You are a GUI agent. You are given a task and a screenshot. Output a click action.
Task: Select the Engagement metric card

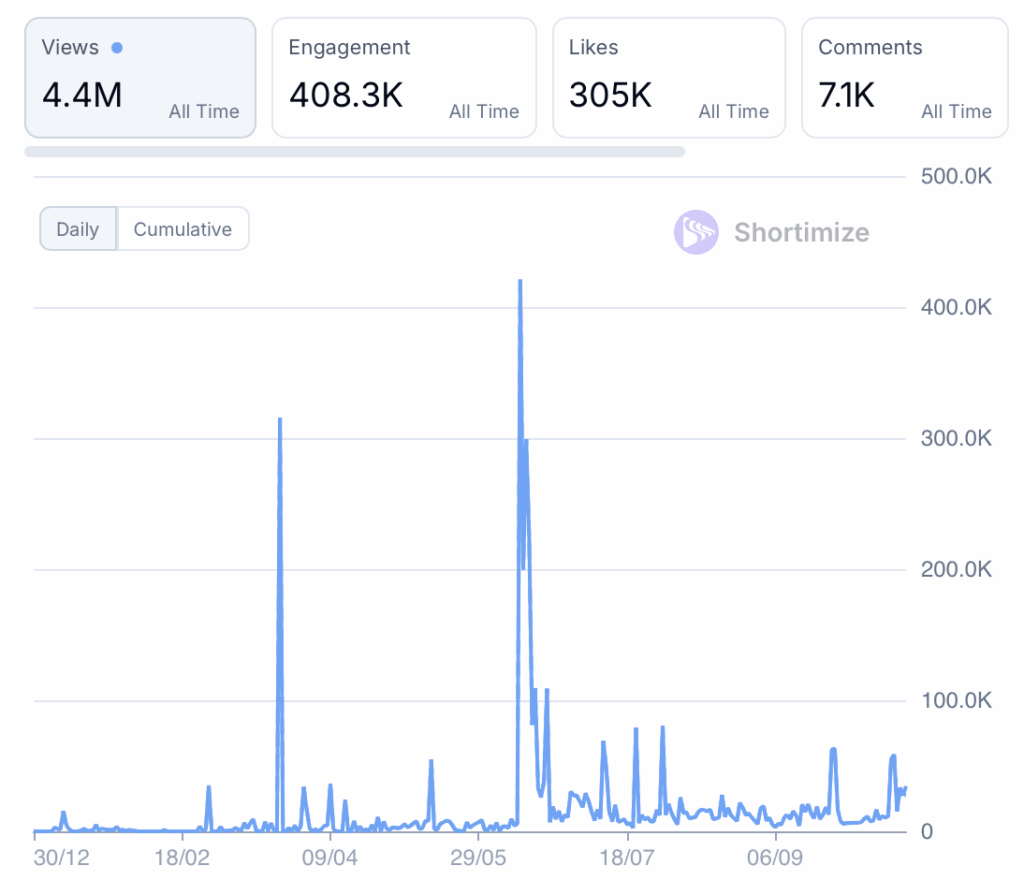click(x=404, y=77)
